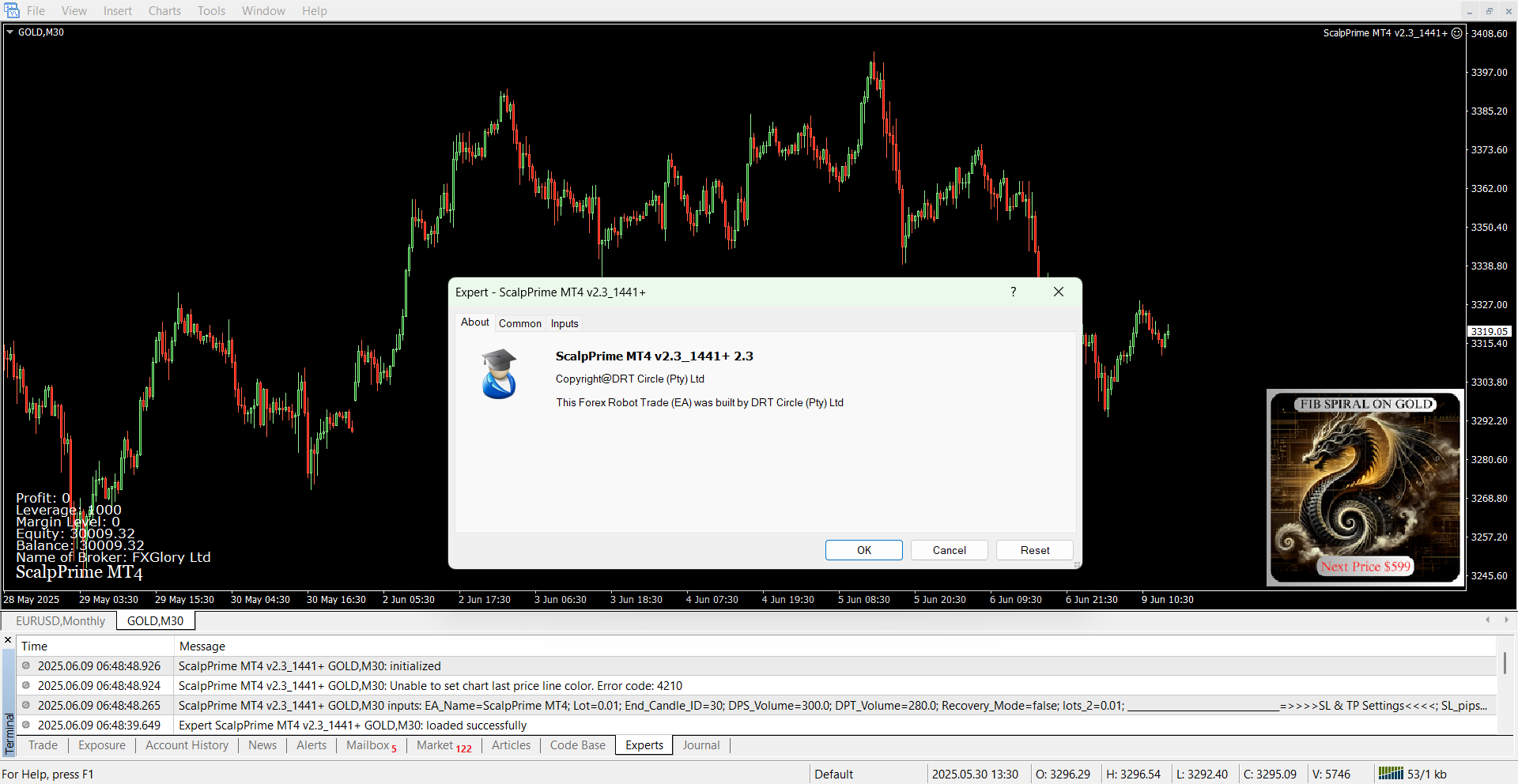Click the question mark help icon in Expert dialog
Viewport: 1518px width, 784px height.
pos(1013,292)
